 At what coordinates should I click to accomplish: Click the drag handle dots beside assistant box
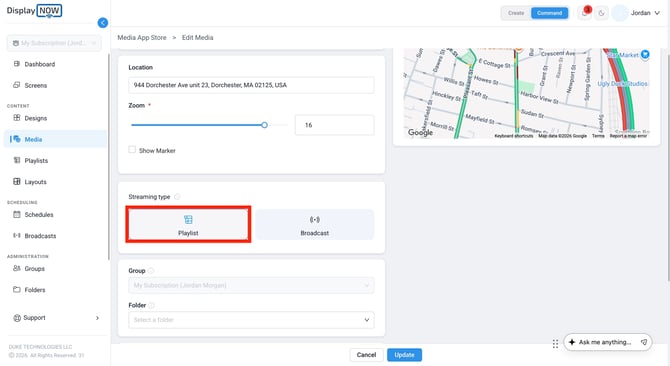555,344
